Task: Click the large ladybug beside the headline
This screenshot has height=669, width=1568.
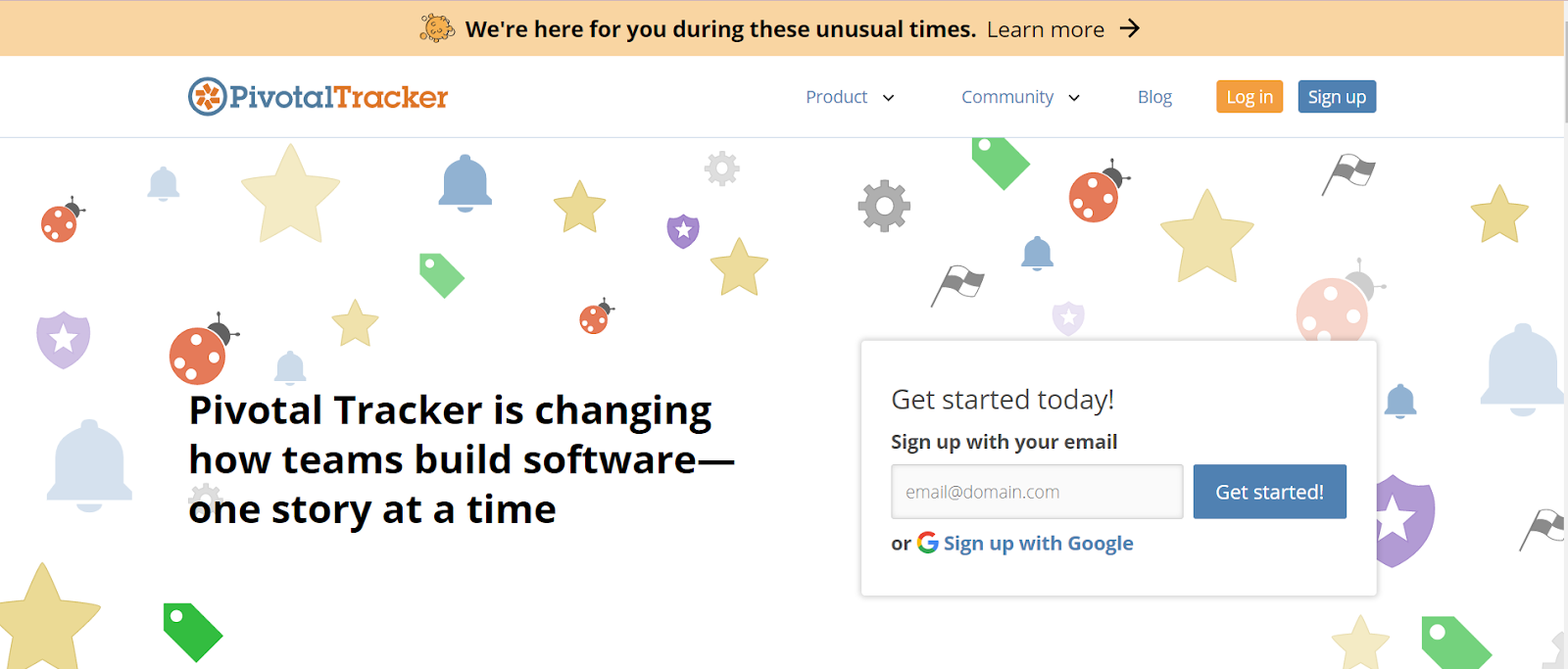Action: 202,351
